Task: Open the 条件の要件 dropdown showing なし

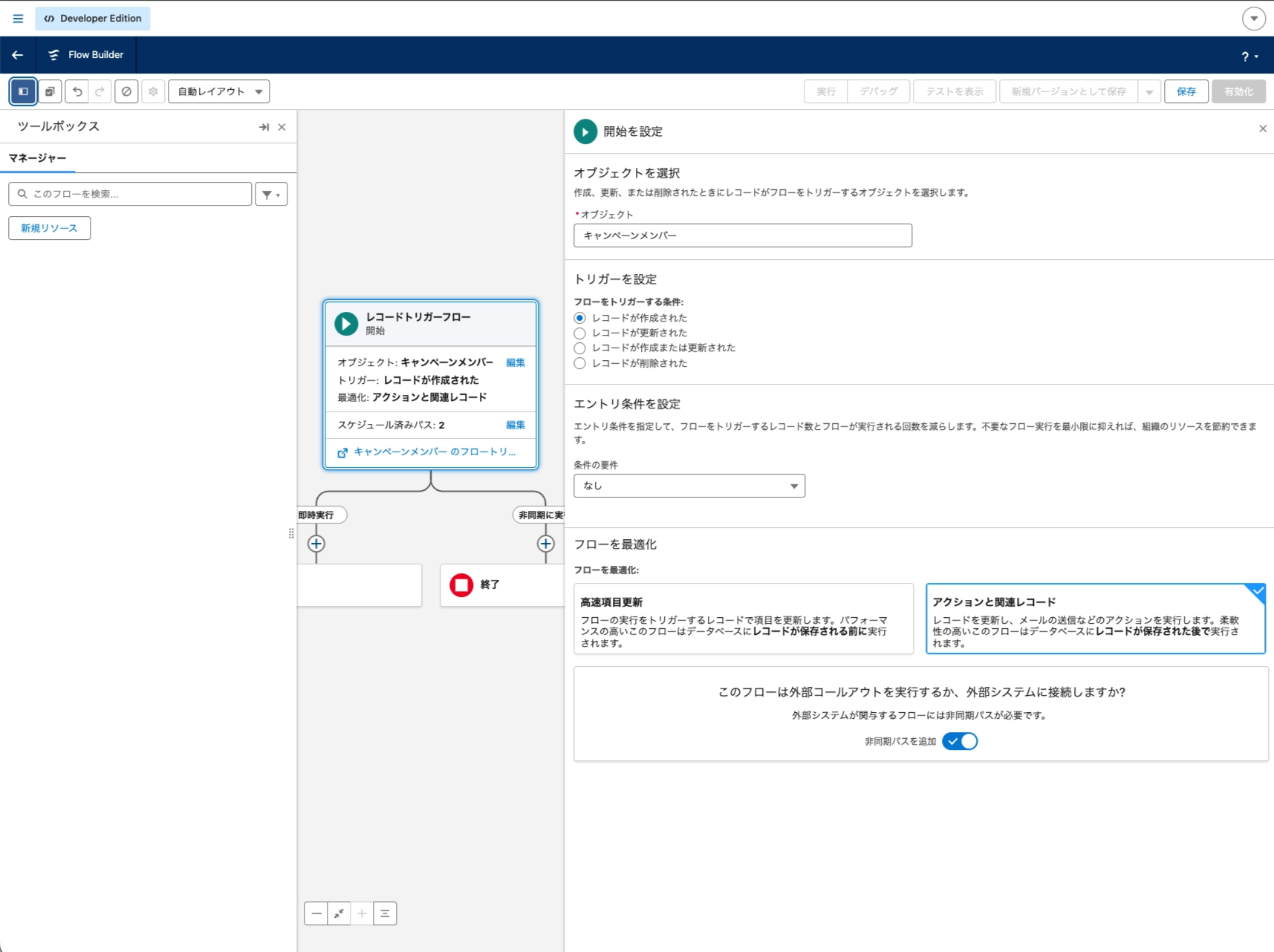Action: [689, 486]
